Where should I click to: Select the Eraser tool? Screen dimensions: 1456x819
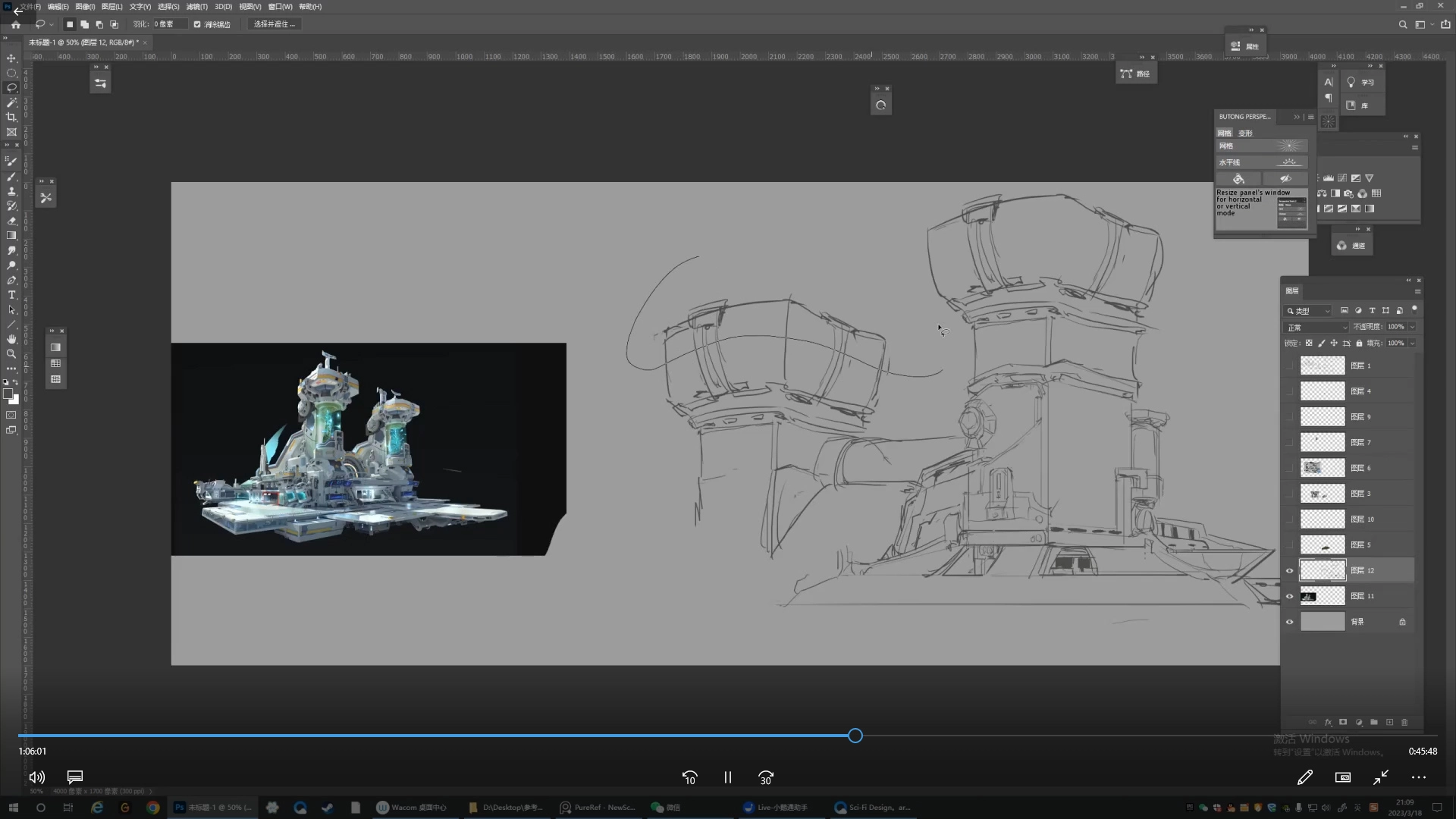pos(11,221)
